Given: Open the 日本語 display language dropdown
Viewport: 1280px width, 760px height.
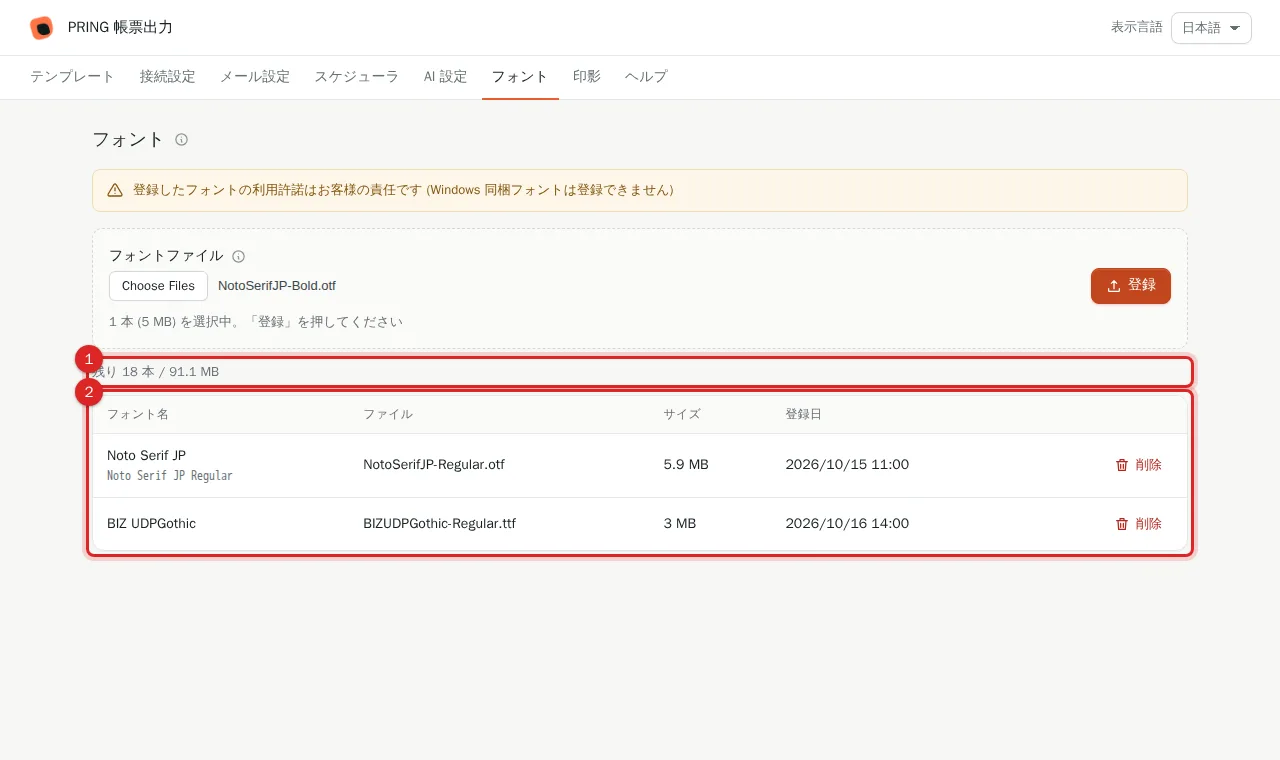Looking at the screenshot, I should (x=1211, y=28).
